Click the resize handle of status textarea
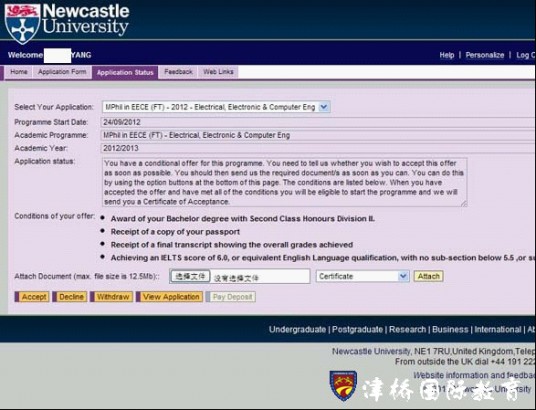The width and height of the screenshot is (536, 410). tap(464, 203)
